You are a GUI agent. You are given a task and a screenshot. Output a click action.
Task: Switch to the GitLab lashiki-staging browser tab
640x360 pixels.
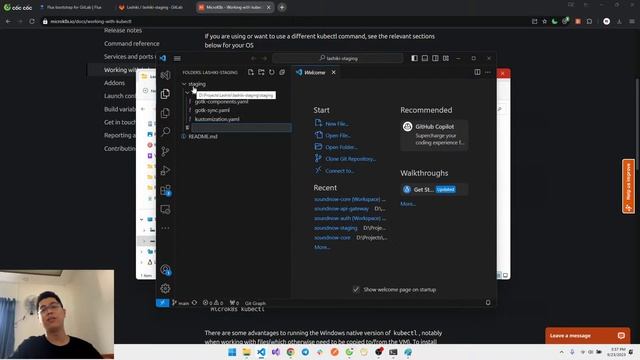click(x=154, y=7)
